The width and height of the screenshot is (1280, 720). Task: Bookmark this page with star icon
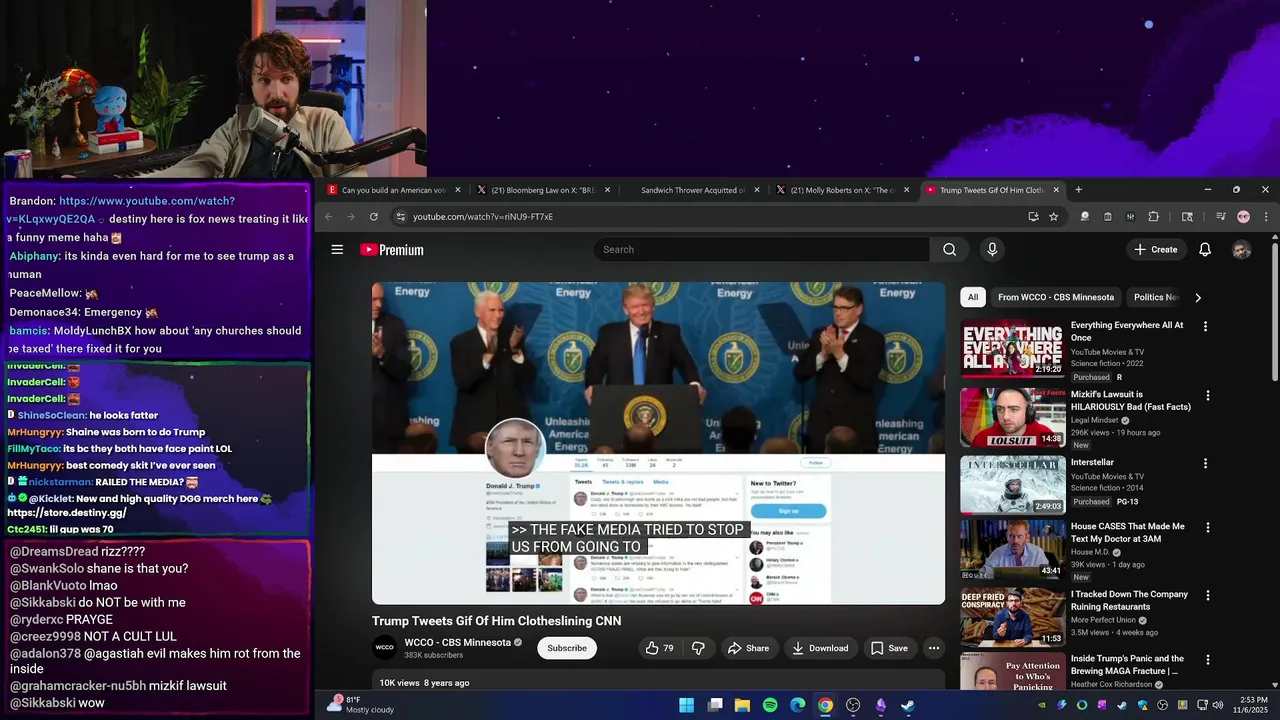[1053, 216]
